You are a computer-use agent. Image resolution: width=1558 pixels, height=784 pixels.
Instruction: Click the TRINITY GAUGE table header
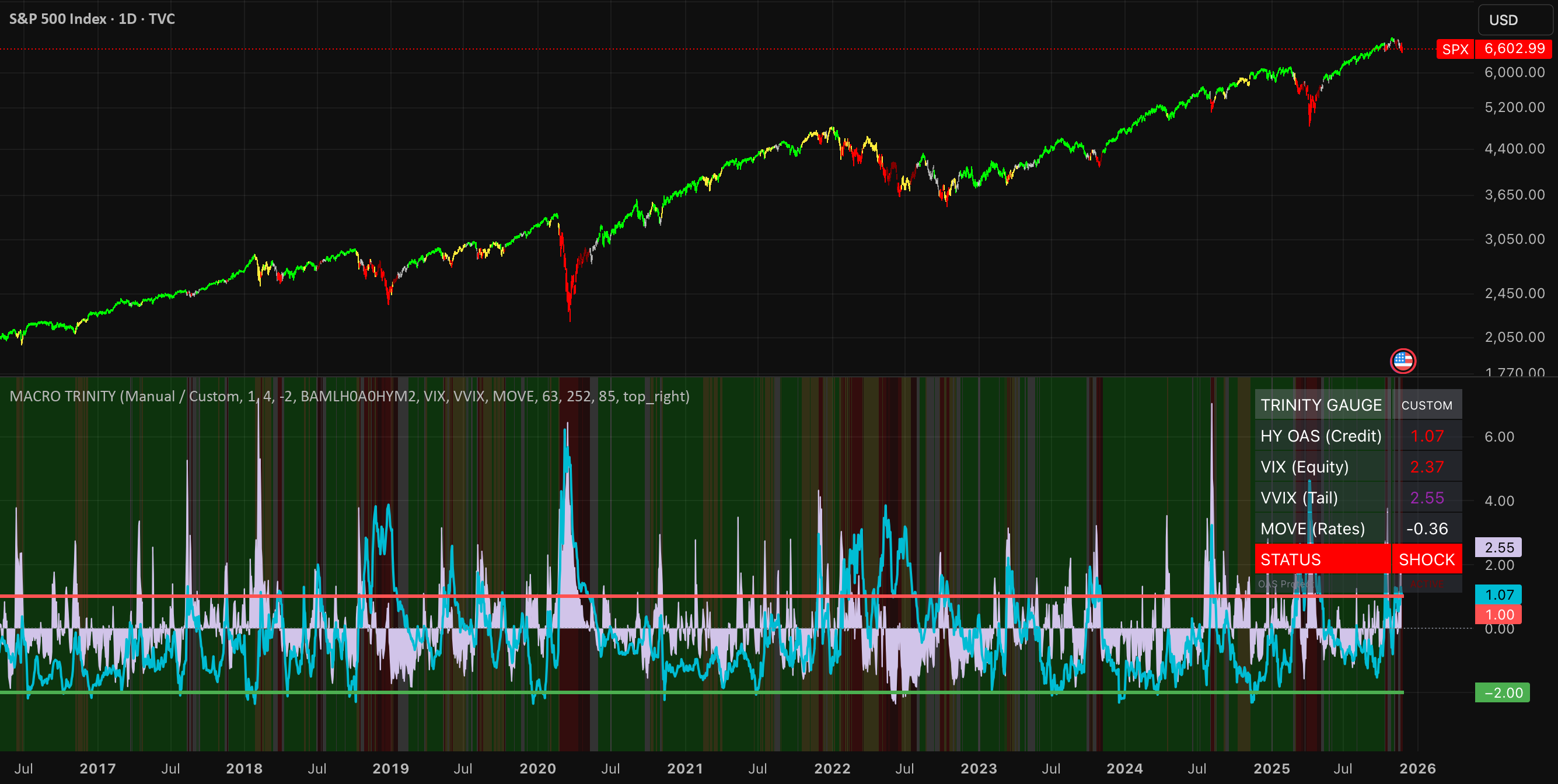(x=1322, y=405)
